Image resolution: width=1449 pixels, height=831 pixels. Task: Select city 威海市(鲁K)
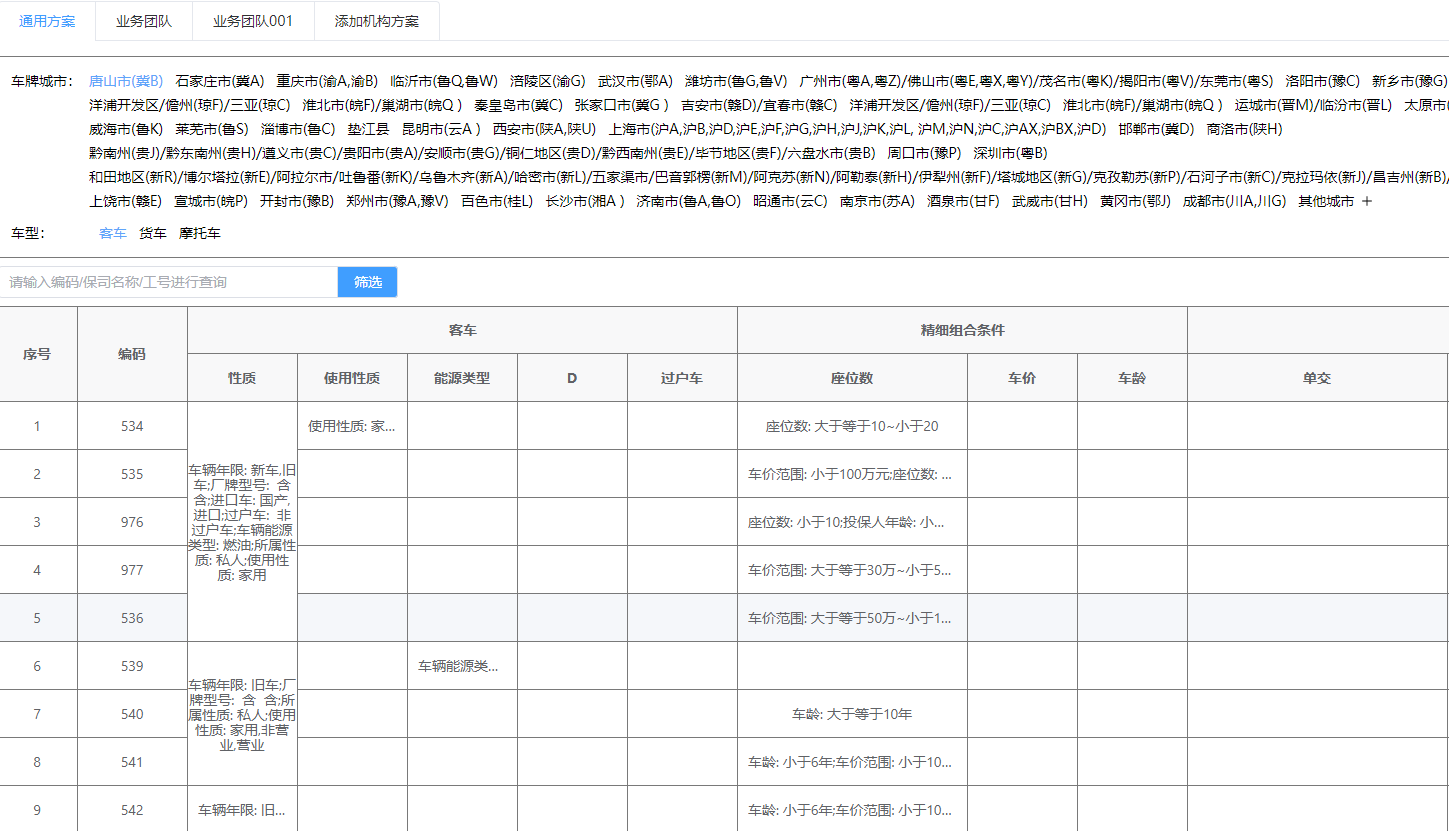coord(126,129)
